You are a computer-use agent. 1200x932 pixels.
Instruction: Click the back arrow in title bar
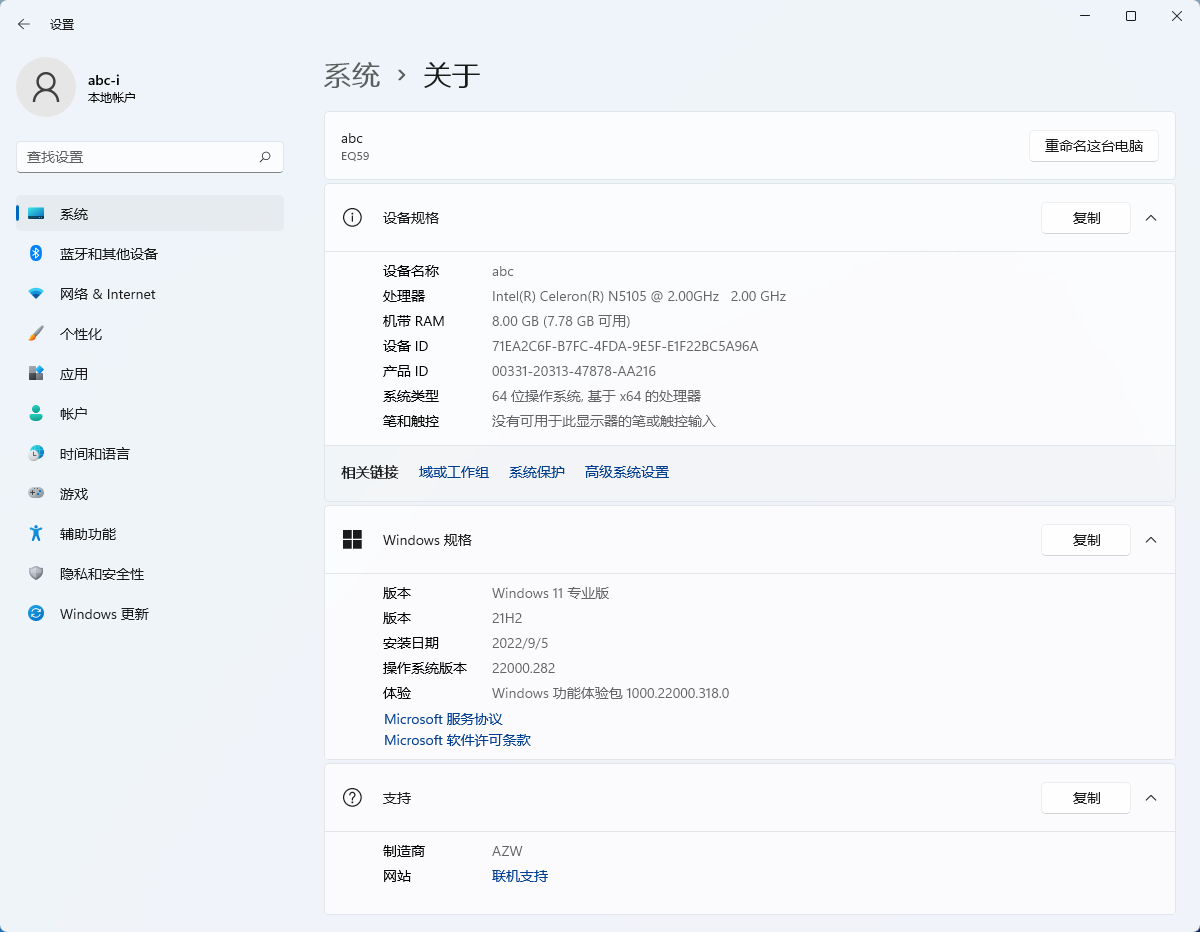pyautogui.click(x=24, y=24)
